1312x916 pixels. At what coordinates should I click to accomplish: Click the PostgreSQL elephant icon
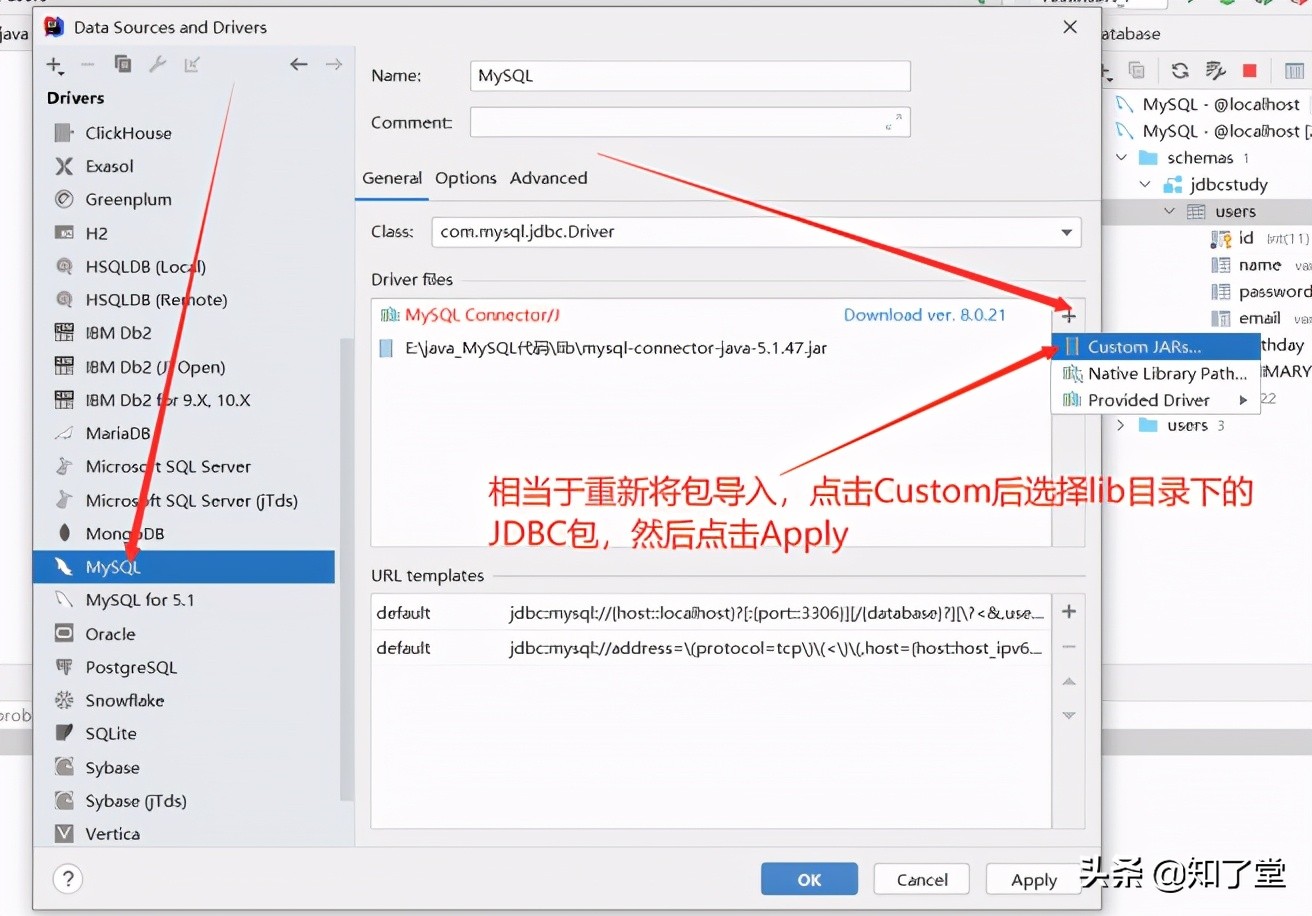[64, 667]
